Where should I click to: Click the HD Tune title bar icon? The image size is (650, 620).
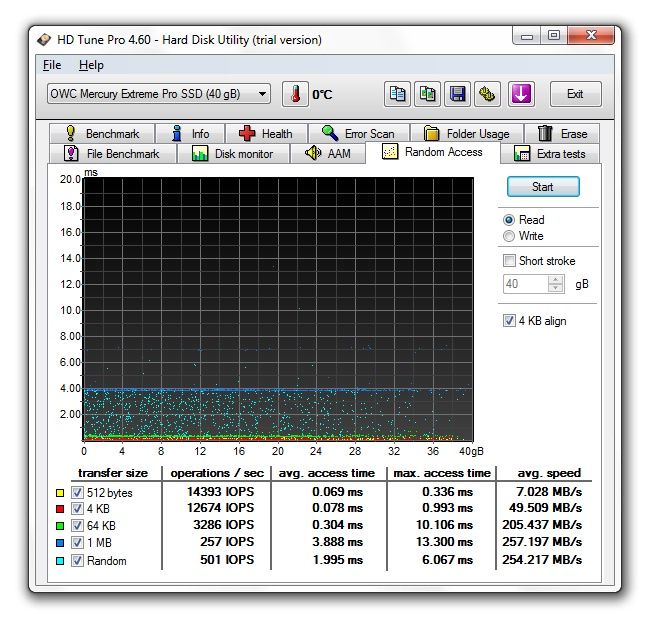(x=44, y=40)
